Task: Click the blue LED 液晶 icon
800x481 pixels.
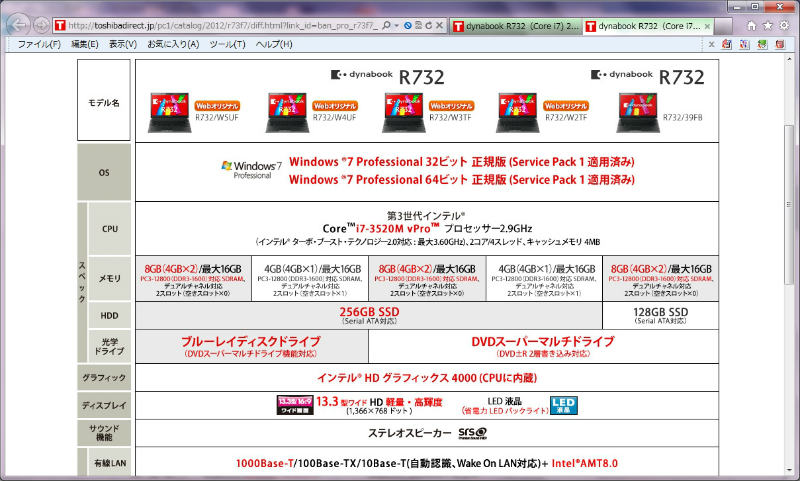Action: pos(564,406)
